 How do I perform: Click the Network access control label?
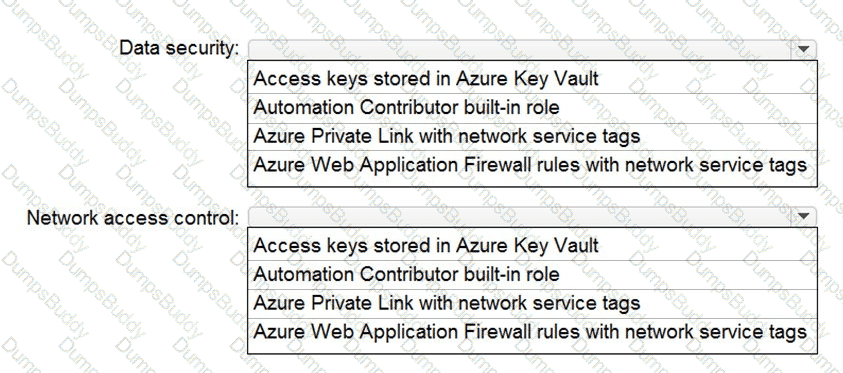[133, 218]
